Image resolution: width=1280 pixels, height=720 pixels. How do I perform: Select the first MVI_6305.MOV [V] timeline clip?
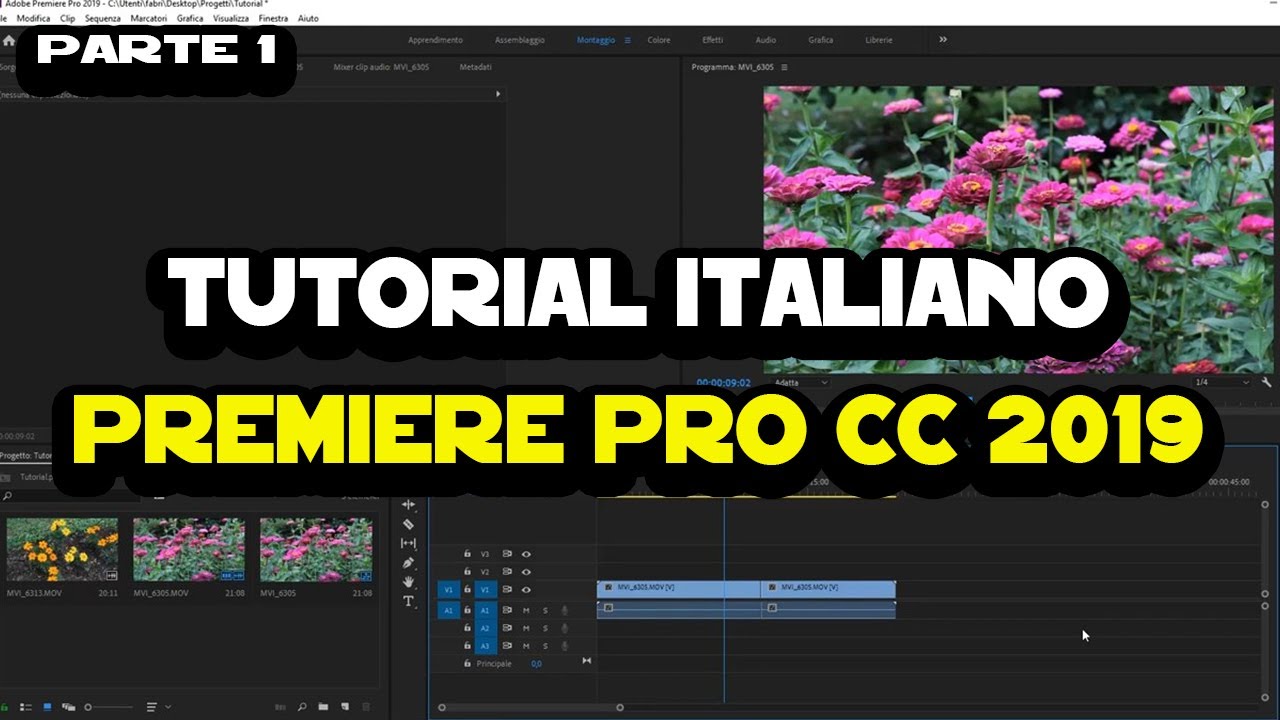point(679,588)
